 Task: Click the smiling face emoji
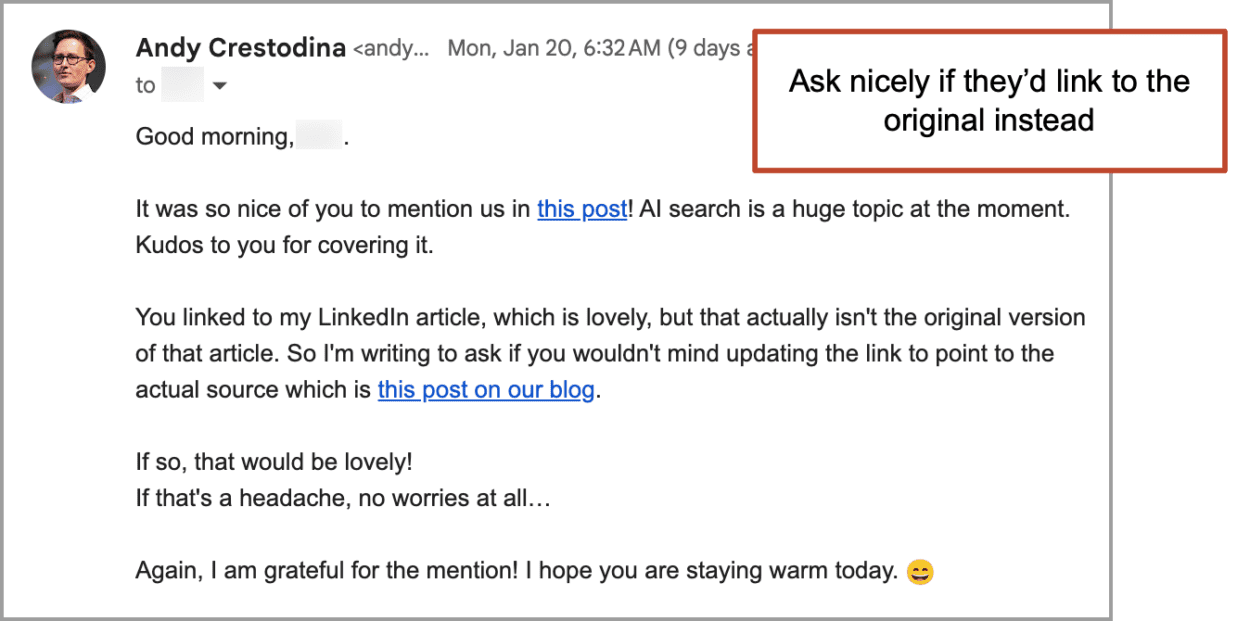coord(919,571)
